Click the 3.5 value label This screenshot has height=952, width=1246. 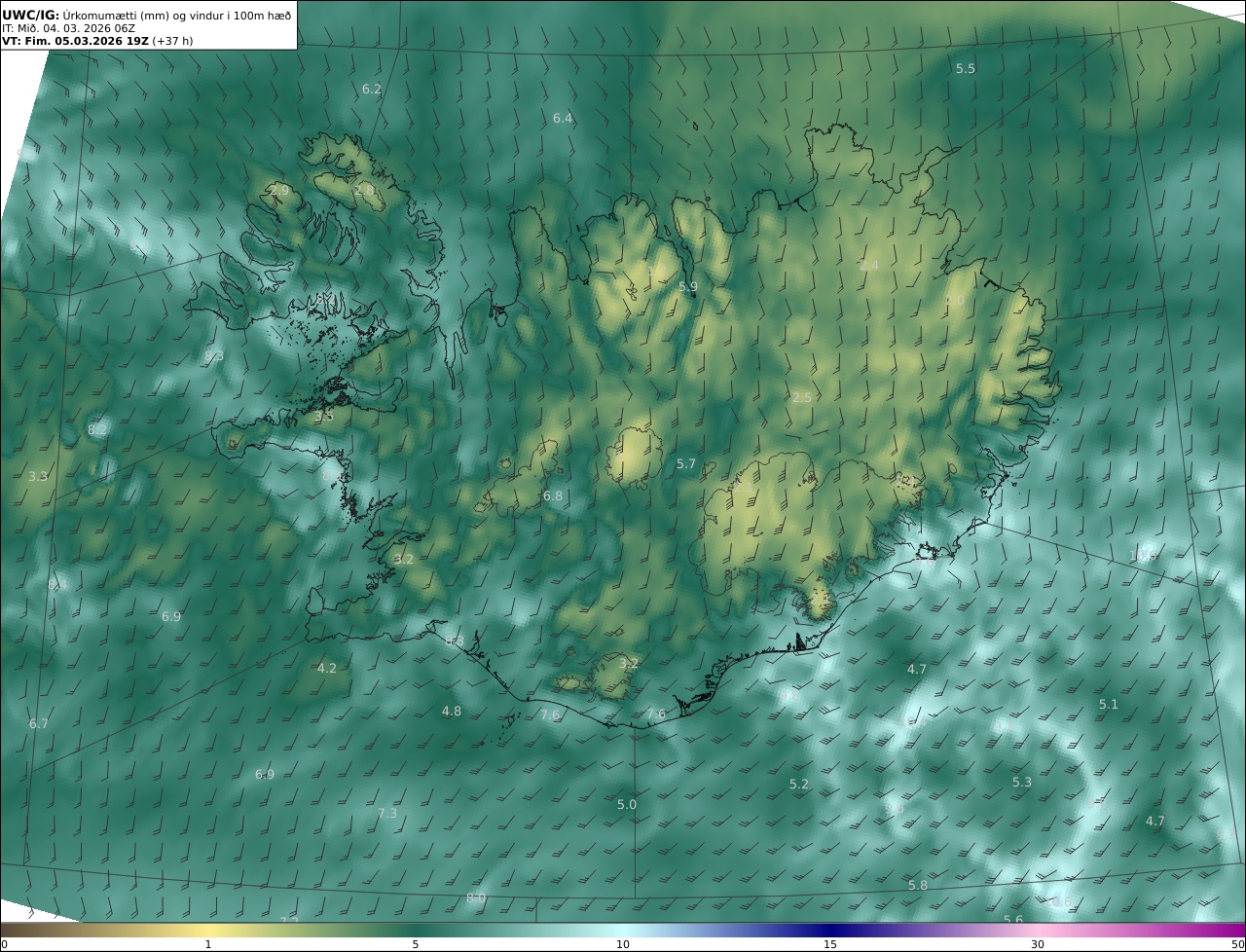coord(324,416)
